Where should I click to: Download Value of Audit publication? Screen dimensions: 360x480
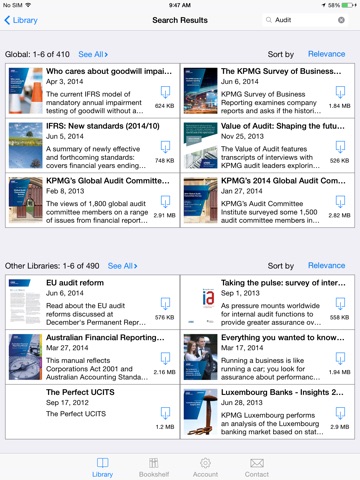tap(340, 147)
